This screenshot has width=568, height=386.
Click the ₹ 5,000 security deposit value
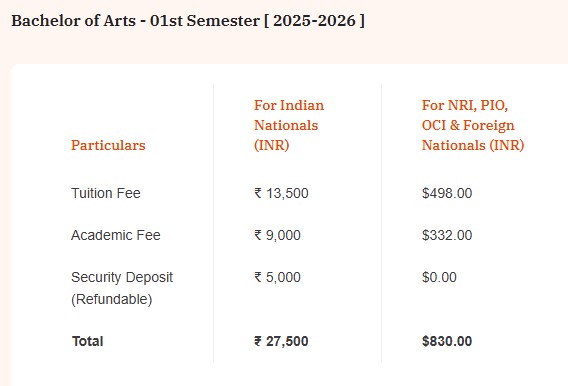[277, 277]
